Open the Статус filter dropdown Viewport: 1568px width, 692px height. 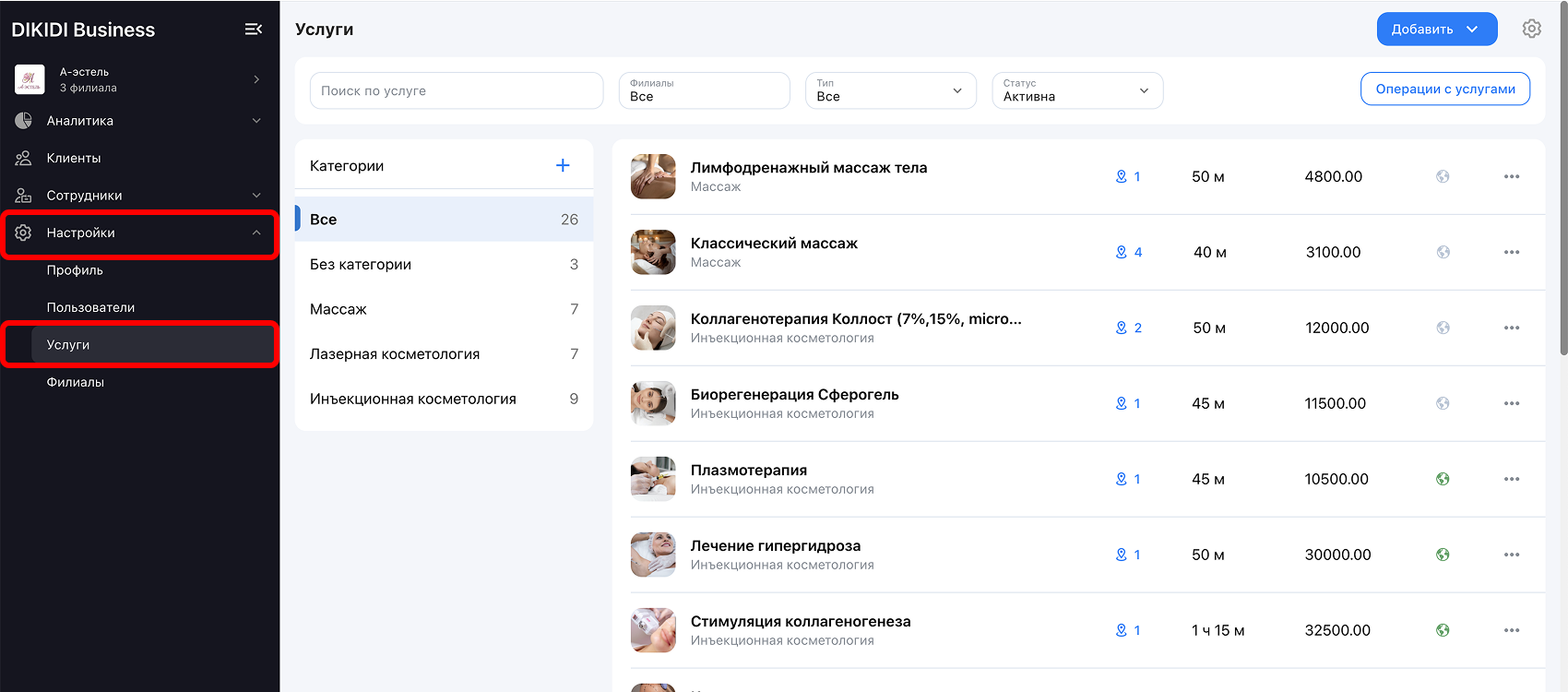1077,90
